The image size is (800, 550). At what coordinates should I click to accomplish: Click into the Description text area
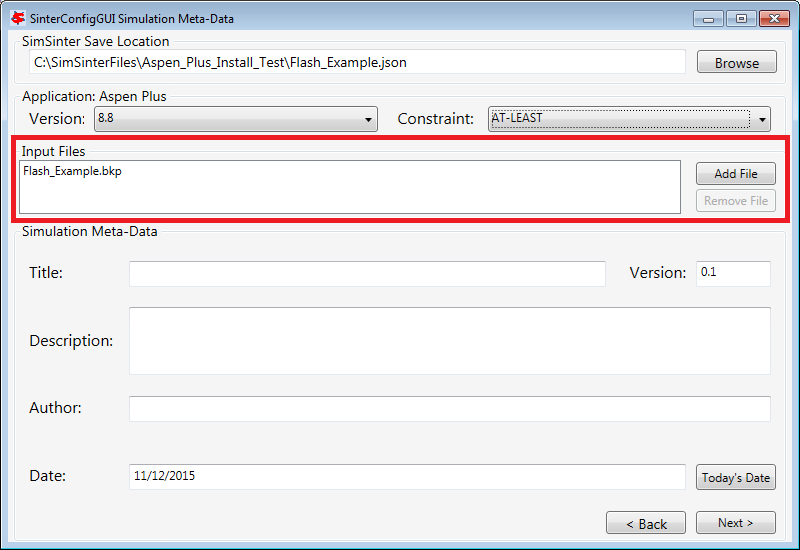(x=449, y=341)
